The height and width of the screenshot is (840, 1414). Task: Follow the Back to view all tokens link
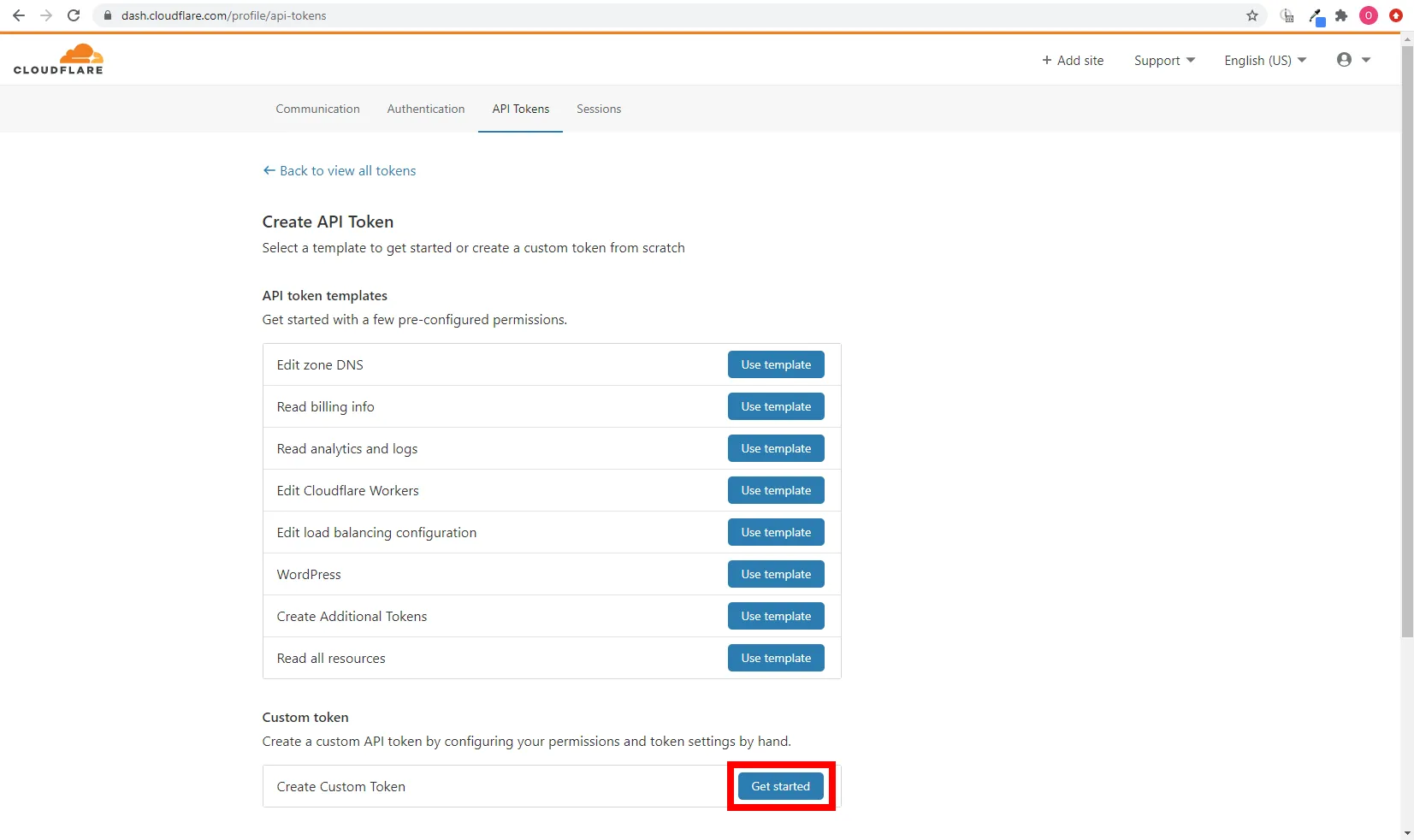pos(340,171)
